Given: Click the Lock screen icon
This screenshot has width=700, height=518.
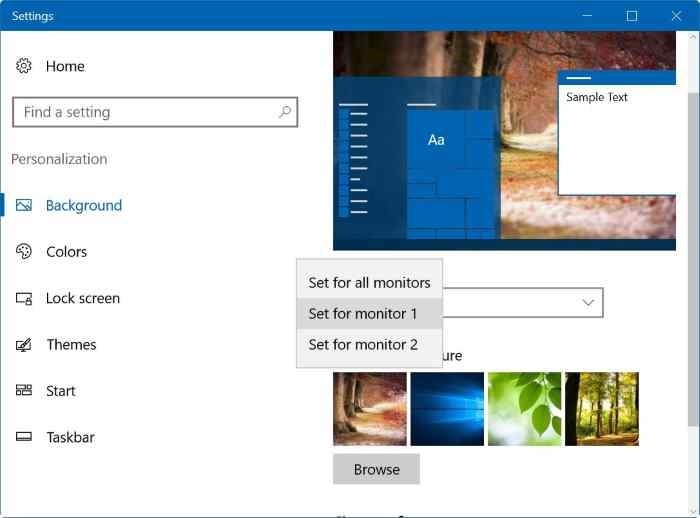Looking at the screenshot, I should point(24,298).
